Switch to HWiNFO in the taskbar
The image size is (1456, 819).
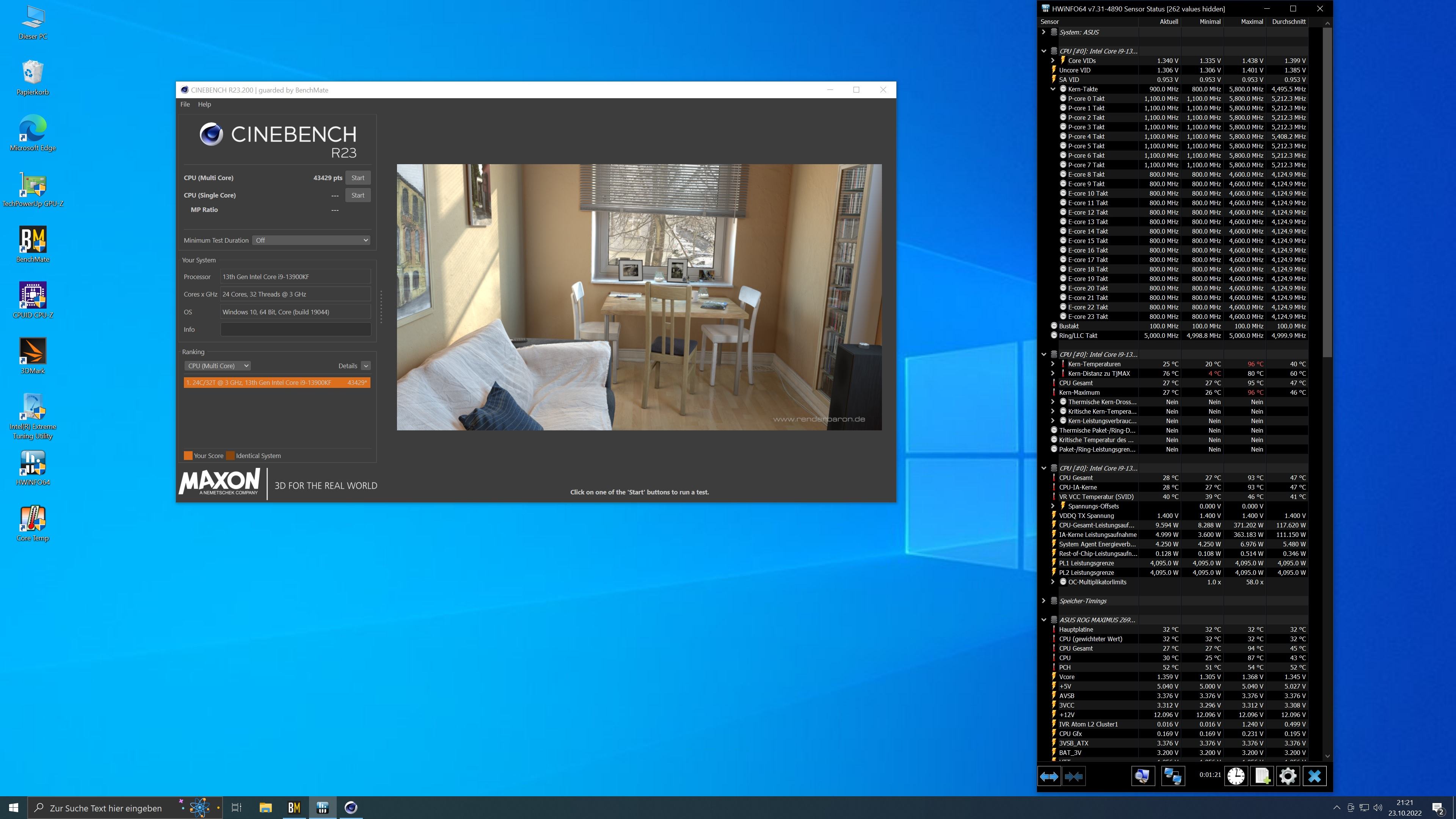click(323, 808)
